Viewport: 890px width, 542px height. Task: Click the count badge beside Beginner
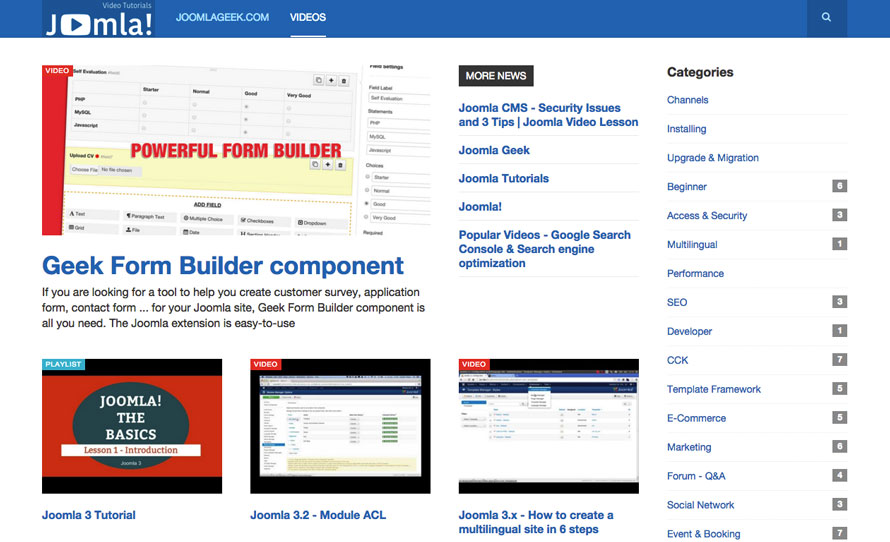coord(839,186)
